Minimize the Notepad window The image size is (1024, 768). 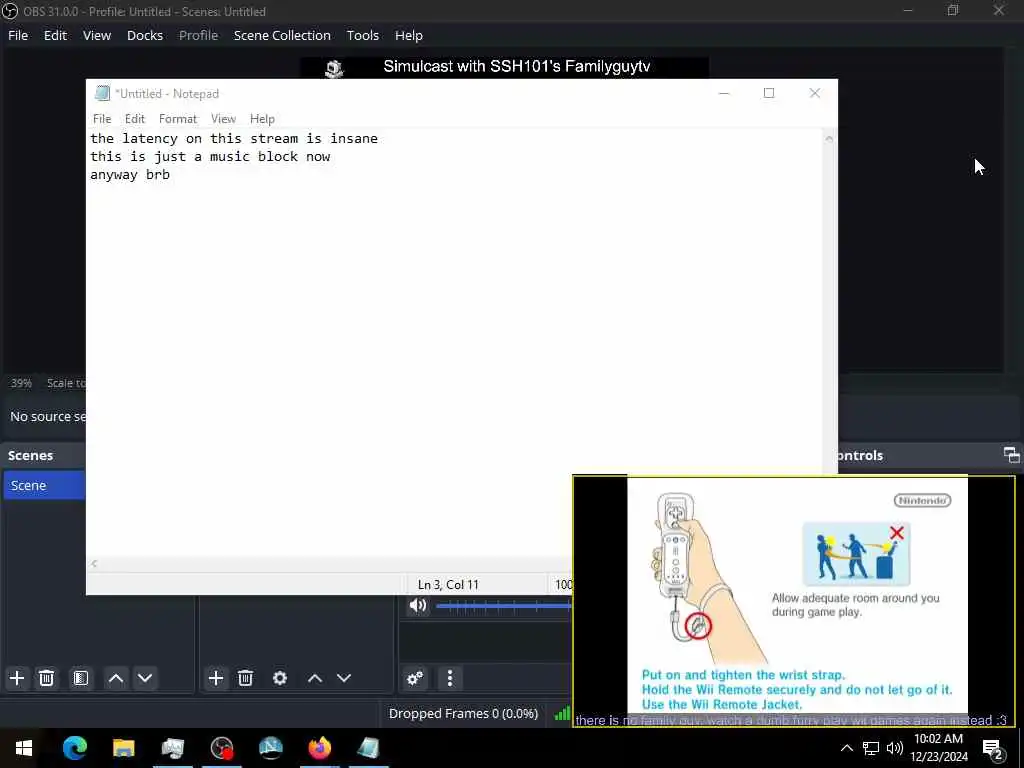724,93
